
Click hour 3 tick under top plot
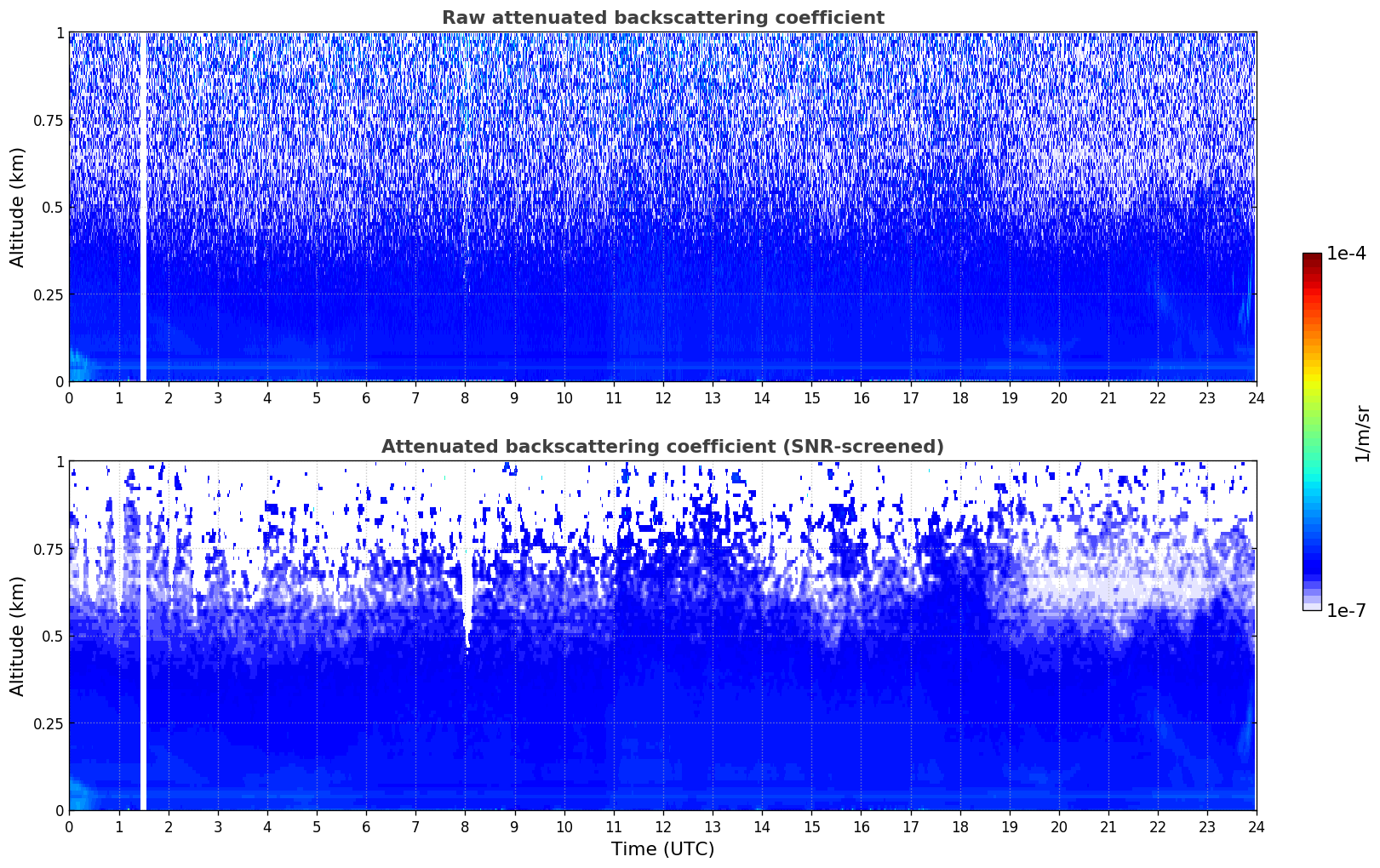point(218,397)
